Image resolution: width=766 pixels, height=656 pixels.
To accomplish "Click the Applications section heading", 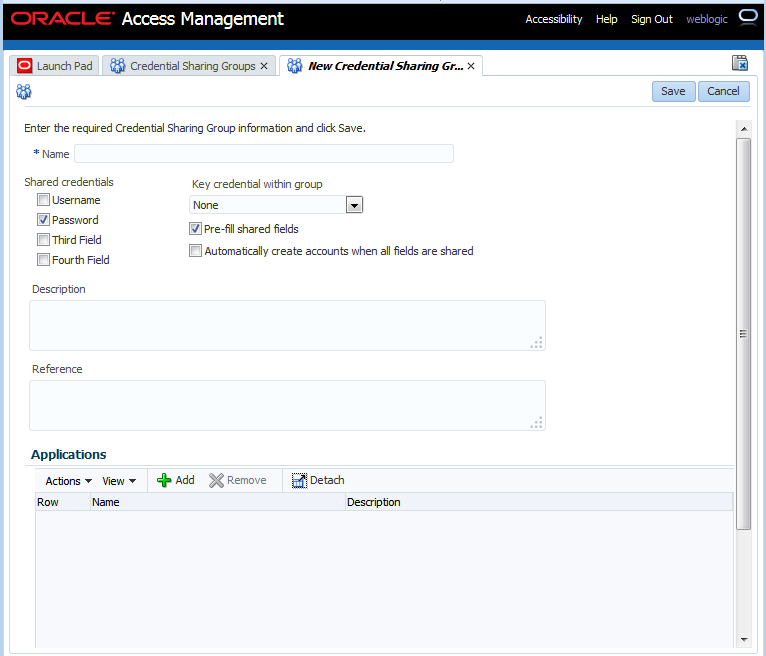I will pyautogui.click(x=68, y=454).
